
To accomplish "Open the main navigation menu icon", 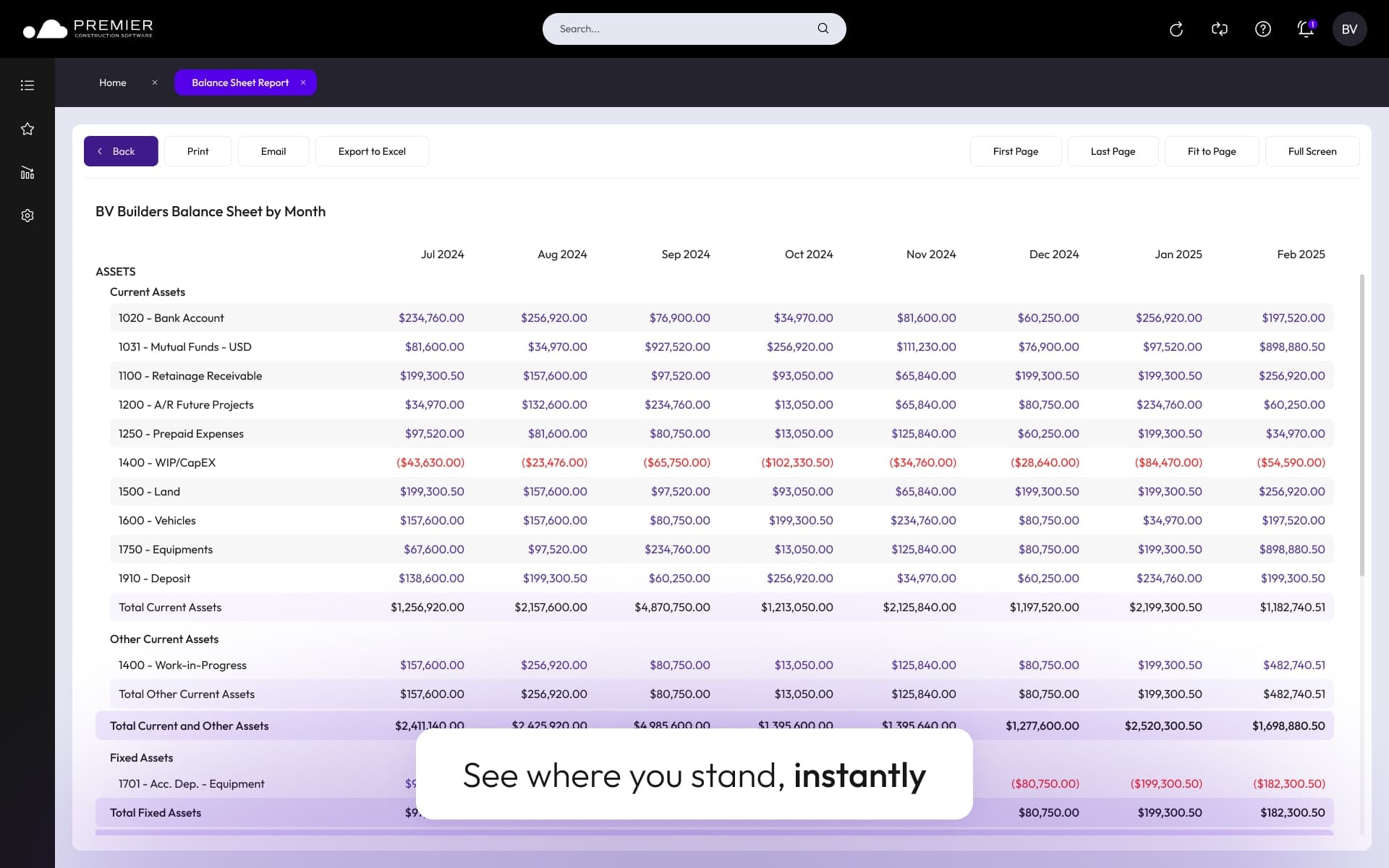I will point(27,85).
